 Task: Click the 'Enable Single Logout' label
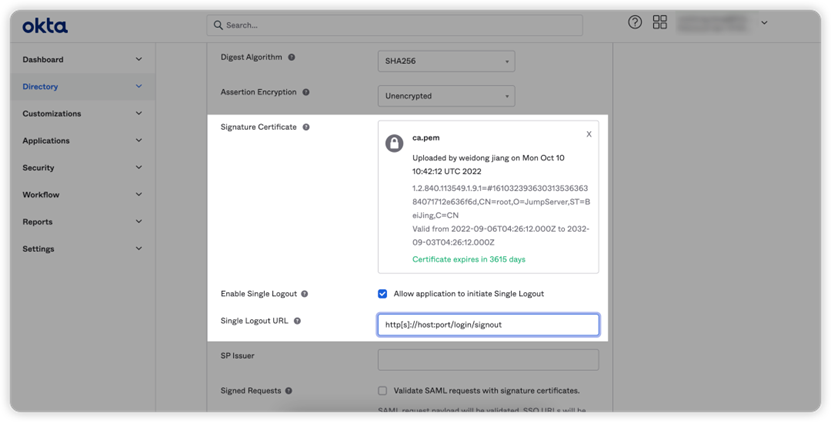259,294
